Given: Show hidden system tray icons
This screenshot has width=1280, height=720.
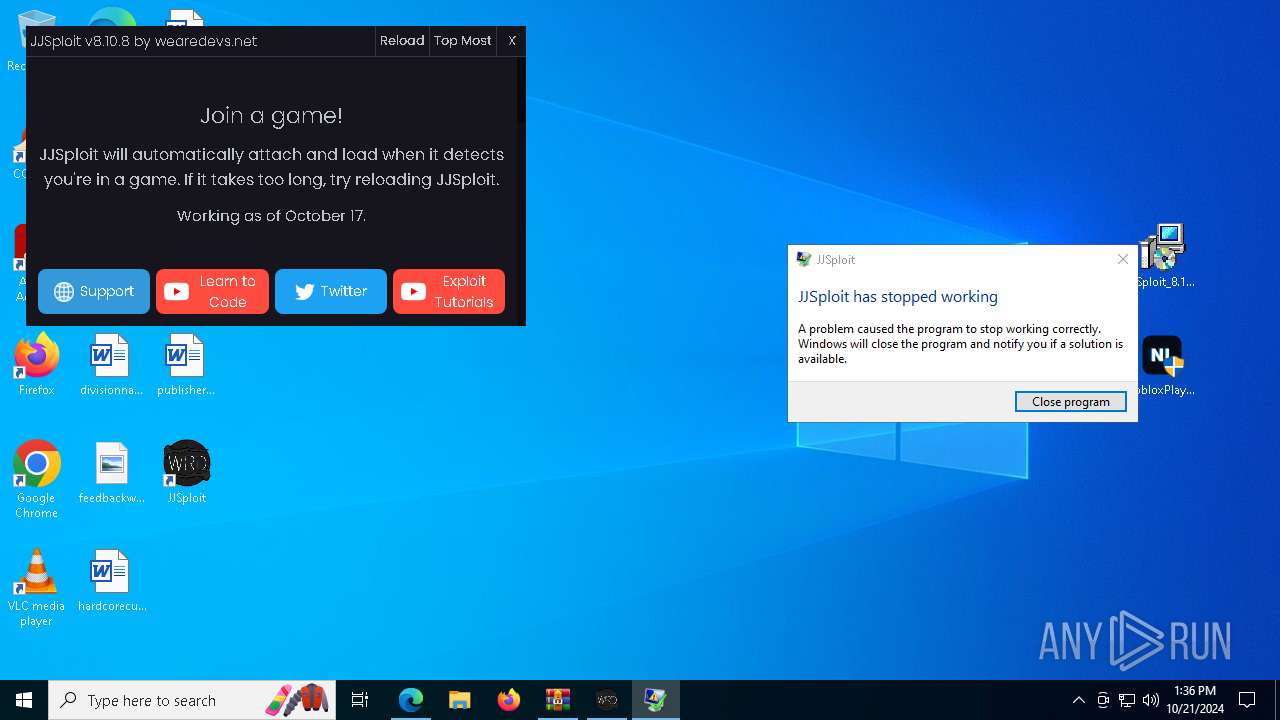Looking at the screenshot, I should [1078, 700].
